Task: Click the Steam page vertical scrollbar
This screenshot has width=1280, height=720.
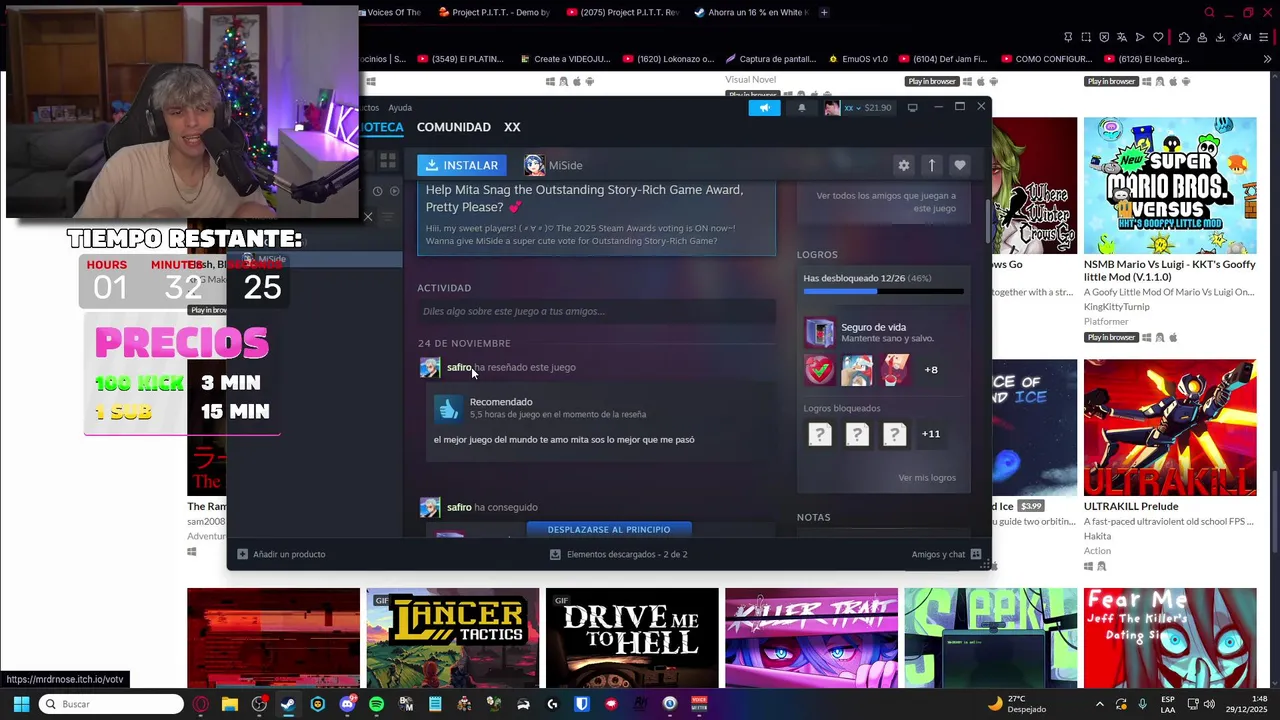Action: pos(987,225)
